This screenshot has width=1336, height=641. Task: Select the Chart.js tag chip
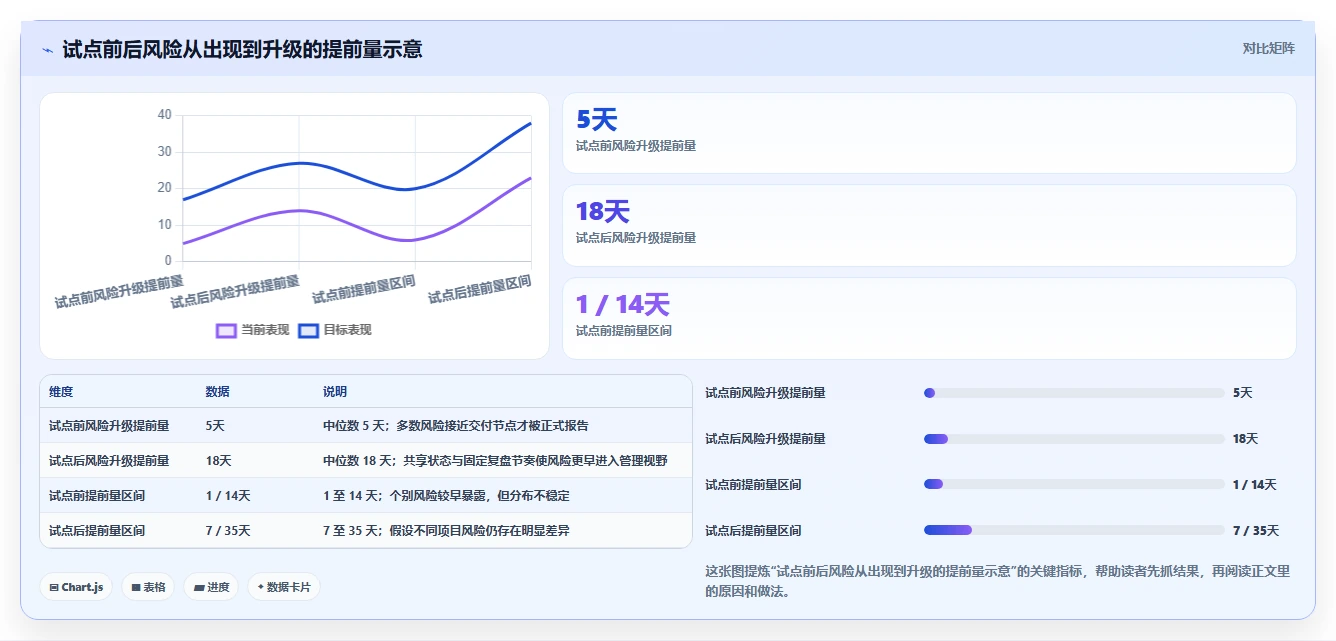pos(76,587)
